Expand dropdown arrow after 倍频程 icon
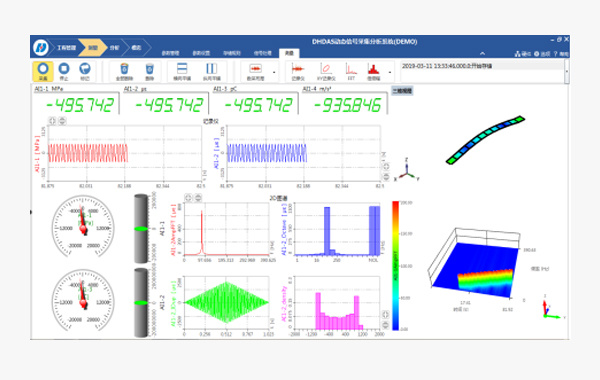 (x=390, y=72)
